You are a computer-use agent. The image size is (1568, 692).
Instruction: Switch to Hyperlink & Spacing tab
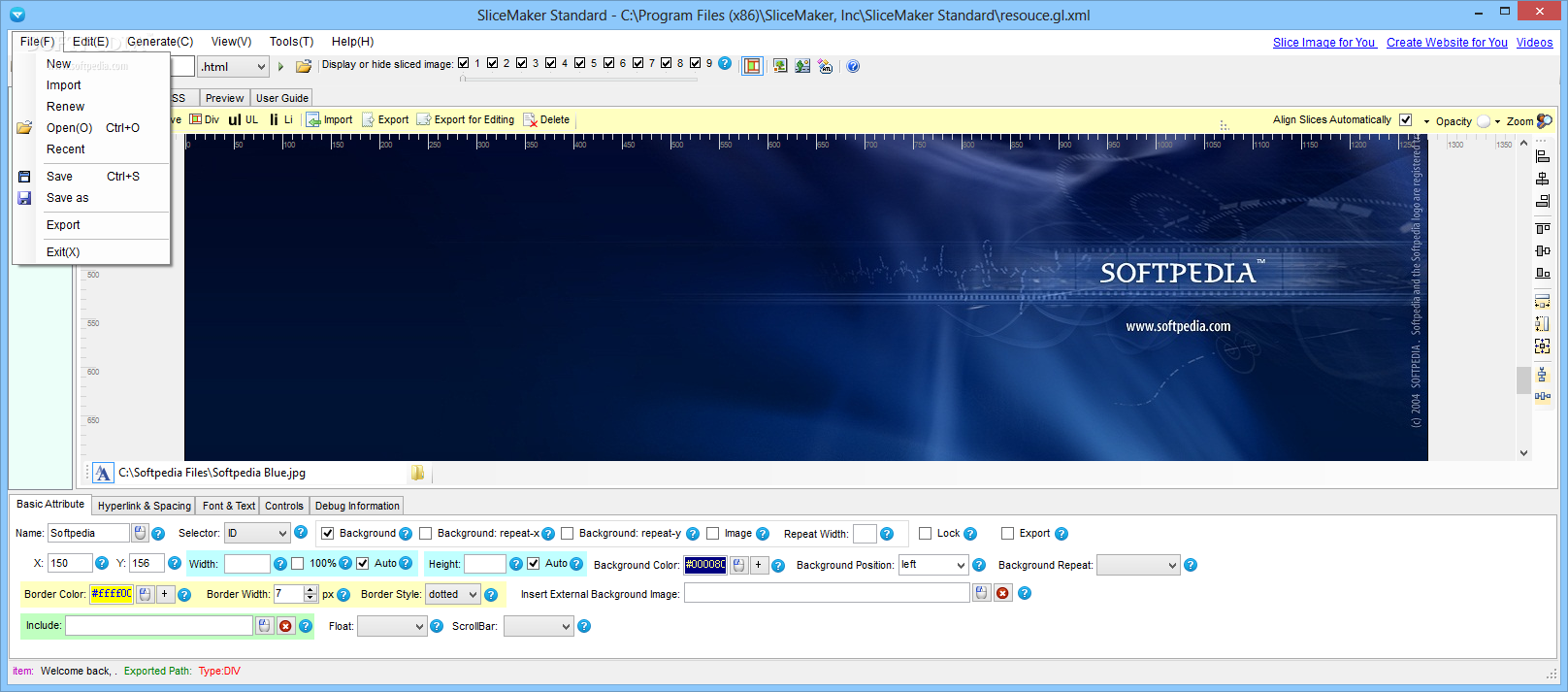click(x=144, y=506)
